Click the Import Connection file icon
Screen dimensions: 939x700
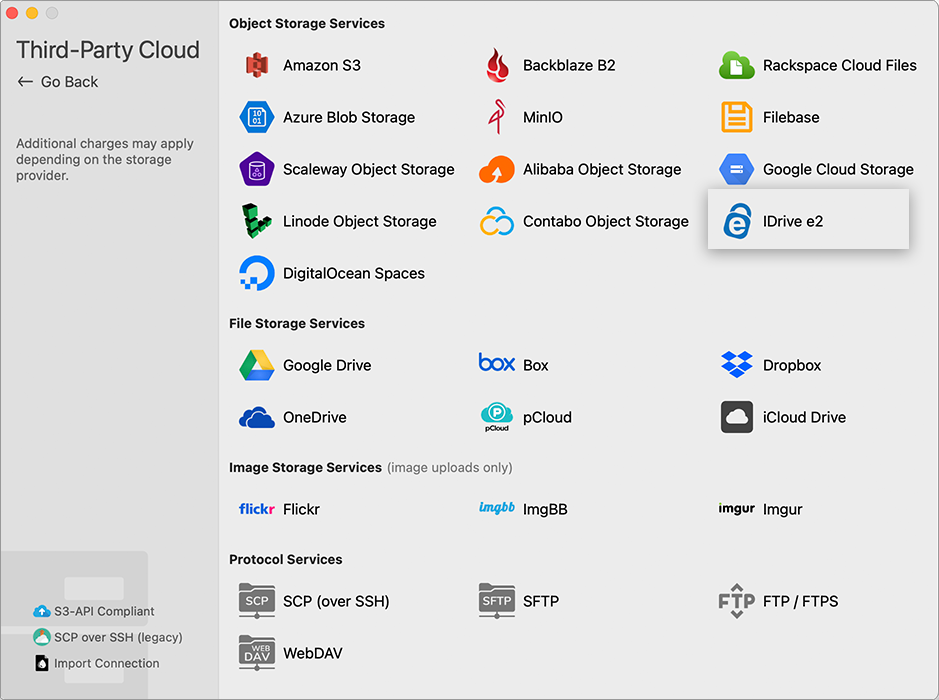41,663
